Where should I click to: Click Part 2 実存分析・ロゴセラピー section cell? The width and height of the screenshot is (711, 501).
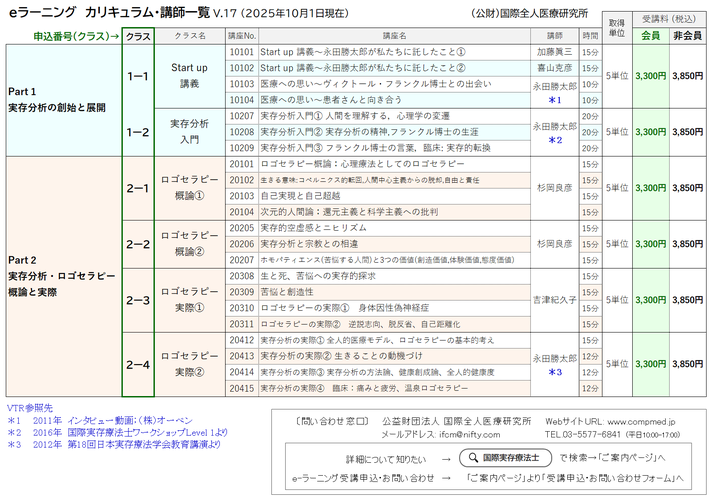tap(64, 277)
